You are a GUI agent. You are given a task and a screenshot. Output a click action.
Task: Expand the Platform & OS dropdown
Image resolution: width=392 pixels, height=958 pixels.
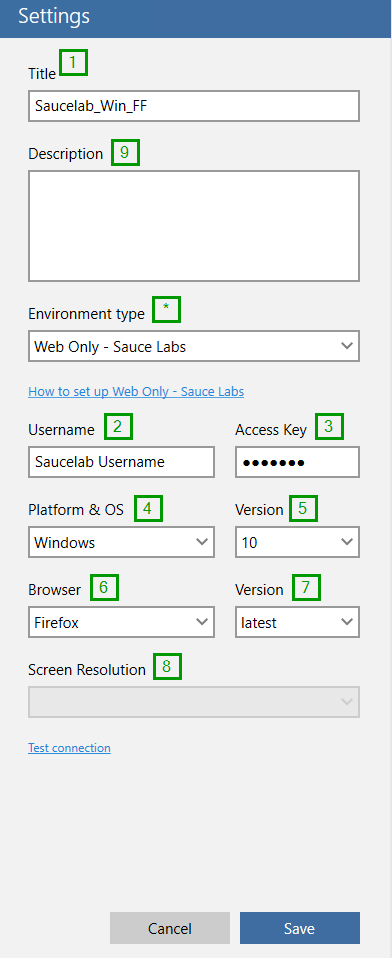click(x=121, y=542)
